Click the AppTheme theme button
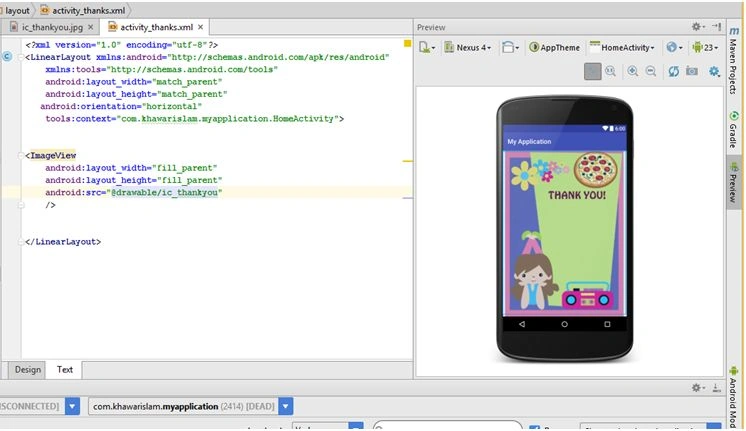This screenshot has width=746, height=431. (x=555, y=47)
